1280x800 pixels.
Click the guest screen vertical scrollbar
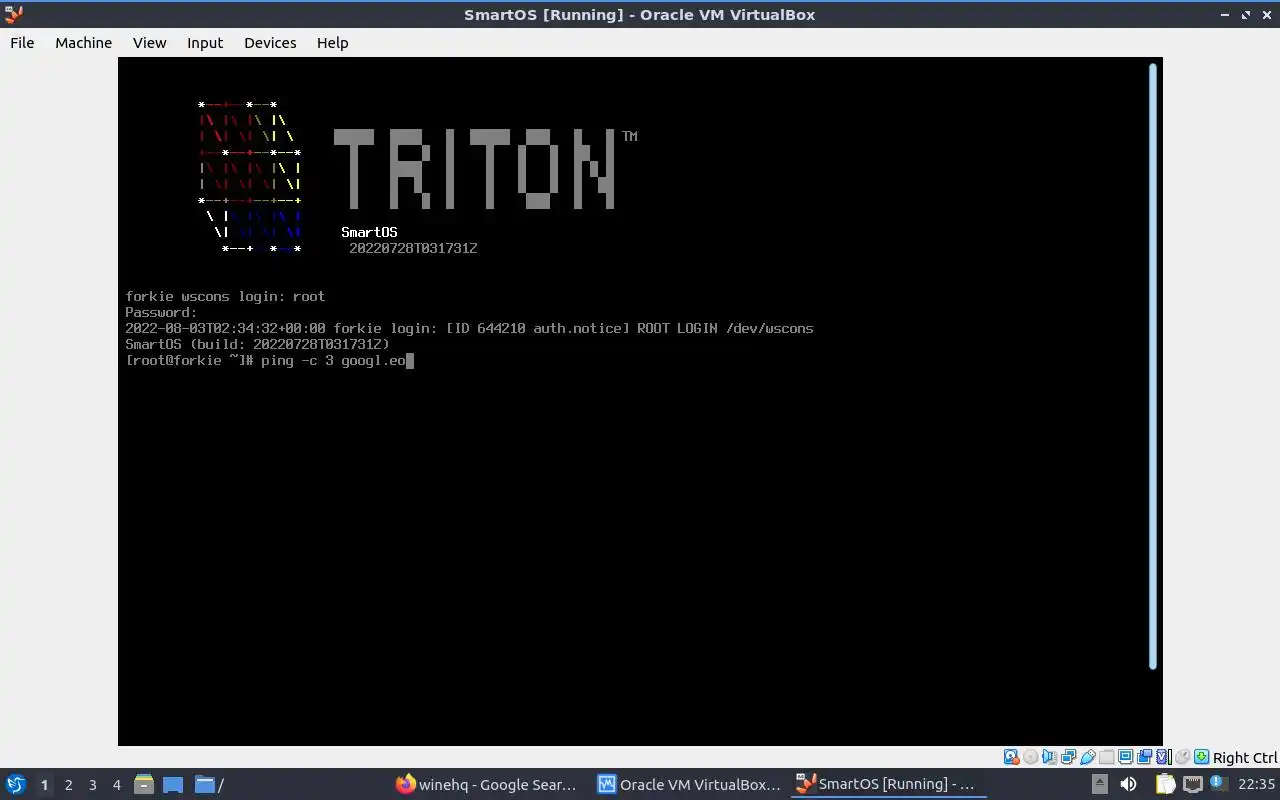(x=1152, y=366)
